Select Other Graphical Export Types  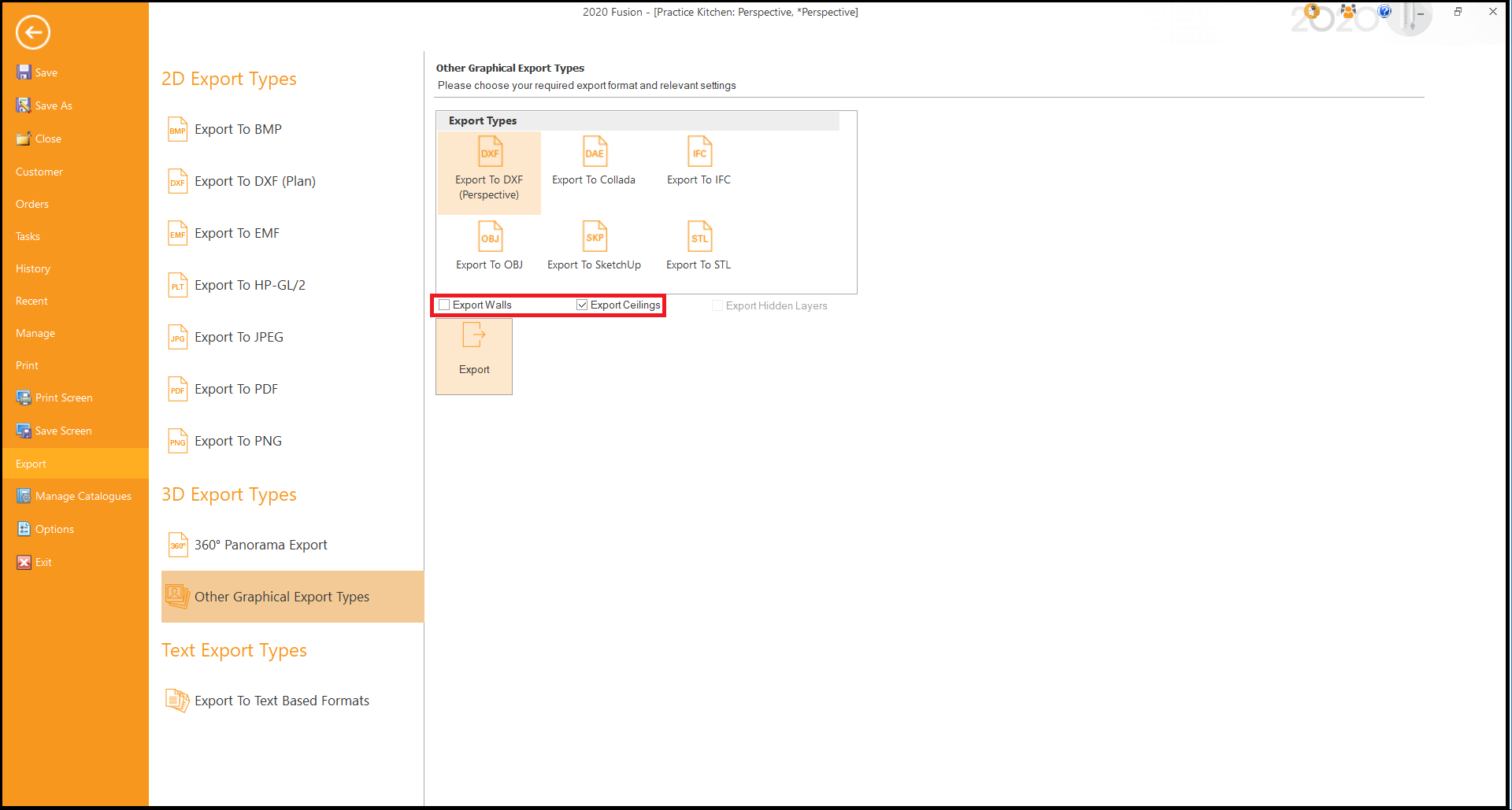292,597
